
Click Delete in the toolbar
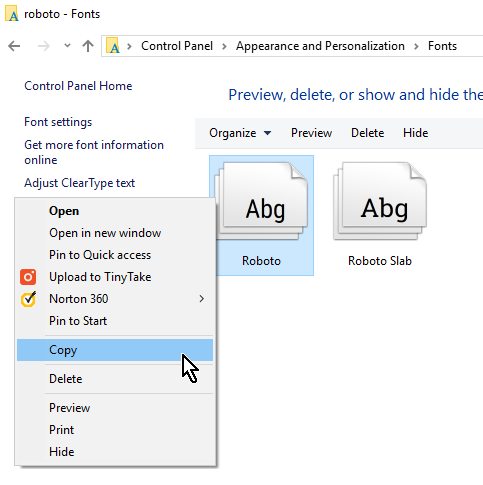[367, 133]
